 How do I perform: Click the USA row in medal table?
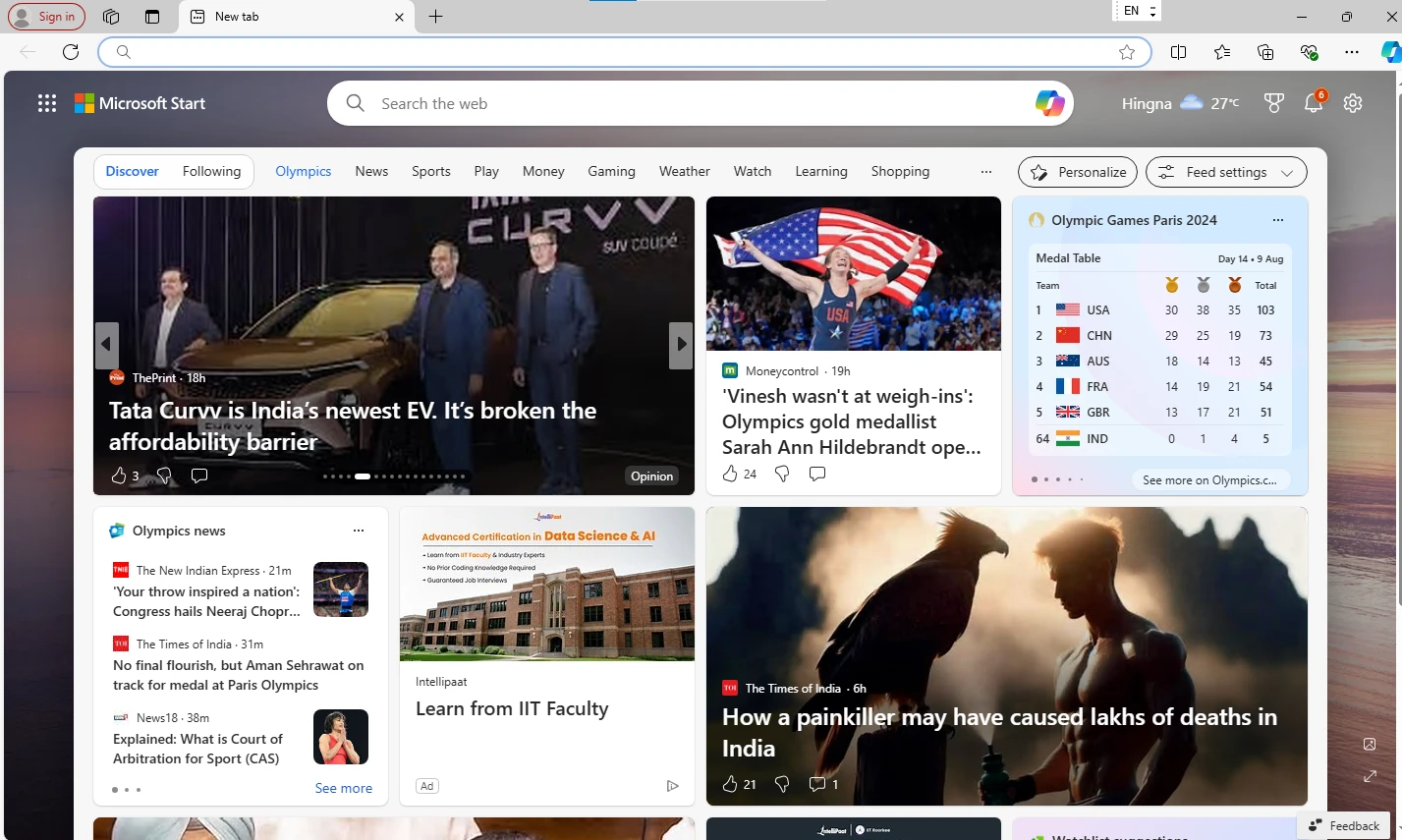click(x=1157, y=309)
